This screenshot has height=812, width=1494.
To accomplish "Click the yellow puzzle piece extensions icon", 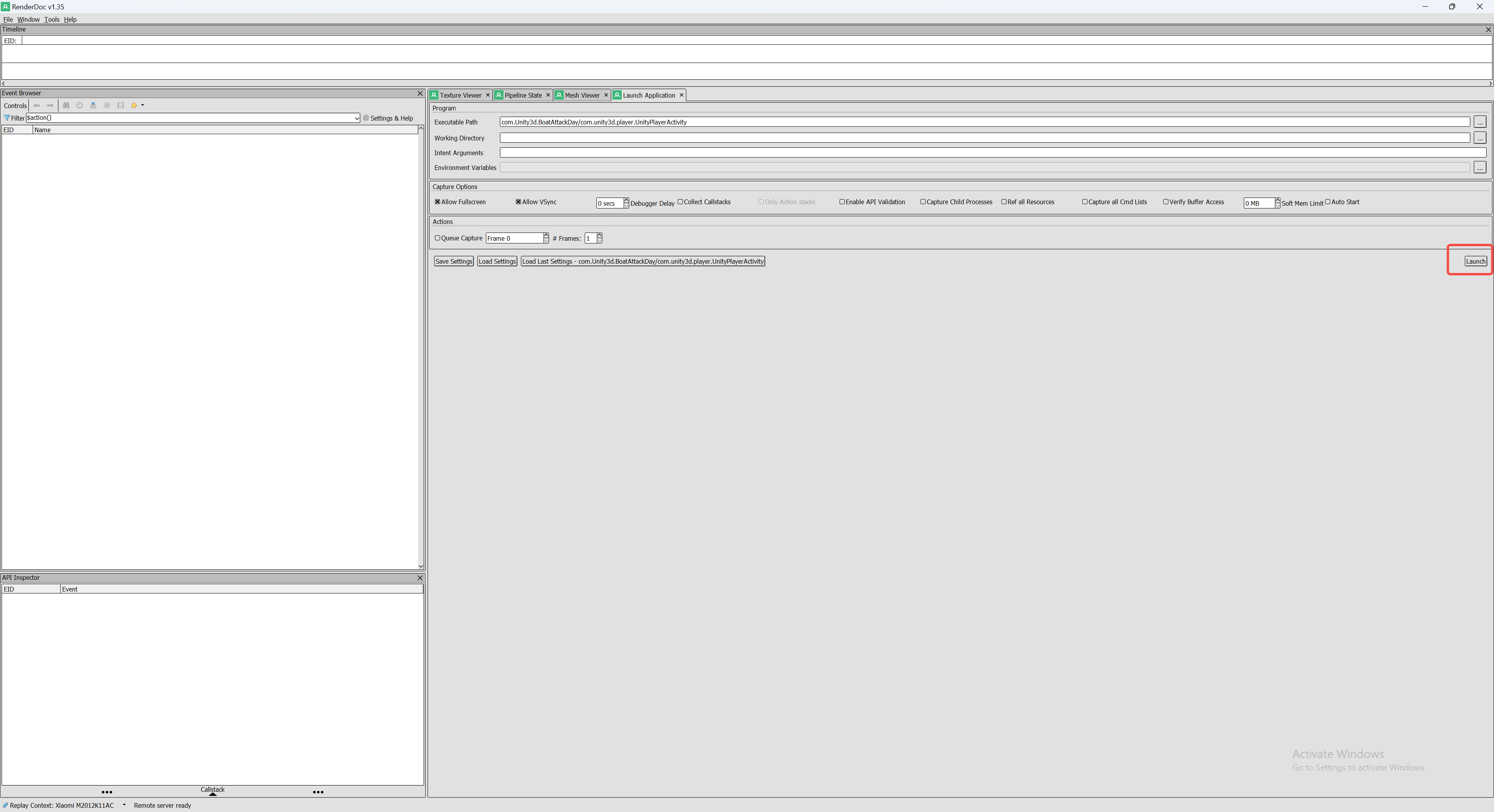I will (x=134, y=105).
